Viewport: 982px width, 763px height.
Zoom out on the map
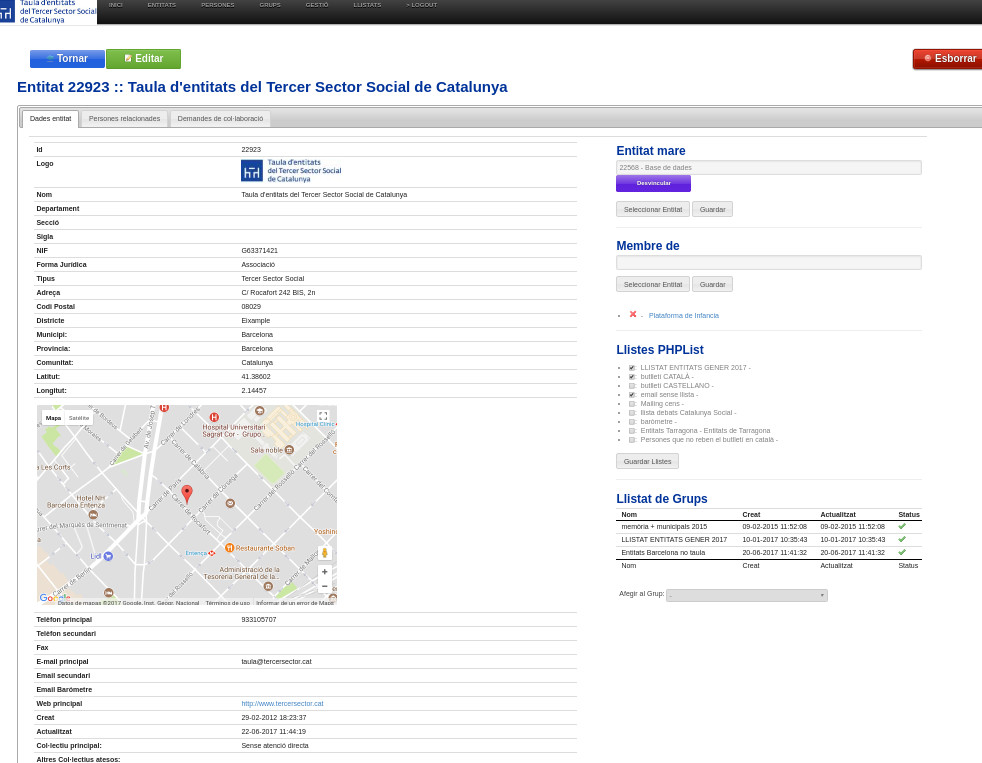click(x=324, y=586)
